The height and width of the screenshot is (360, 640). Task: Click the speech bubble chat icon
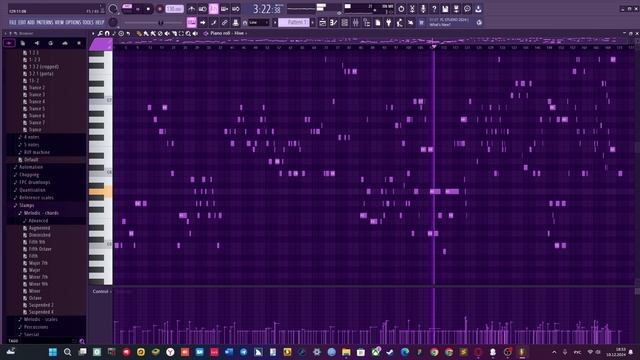(x=467, y=9)
